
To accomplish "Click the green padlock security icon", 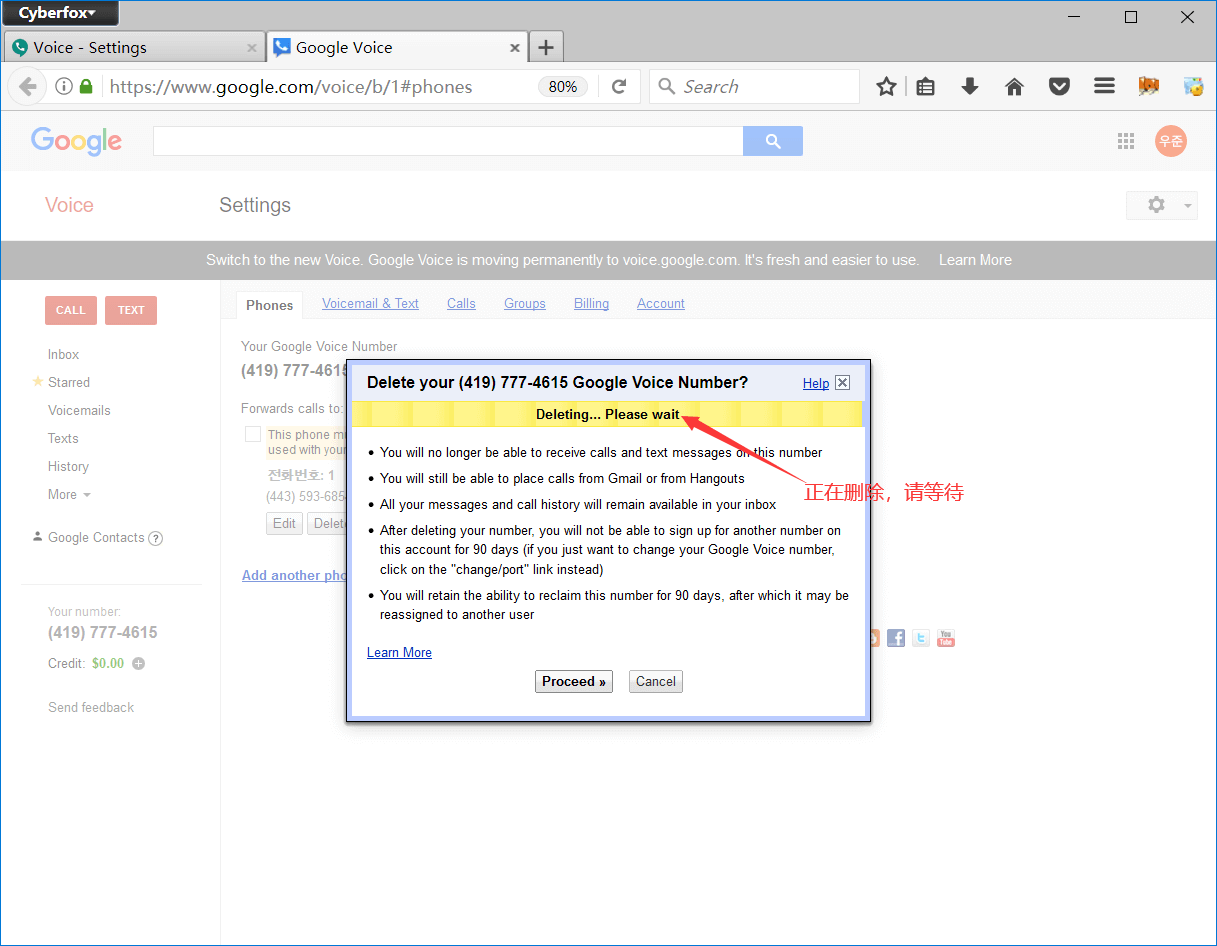I will 86,87.
